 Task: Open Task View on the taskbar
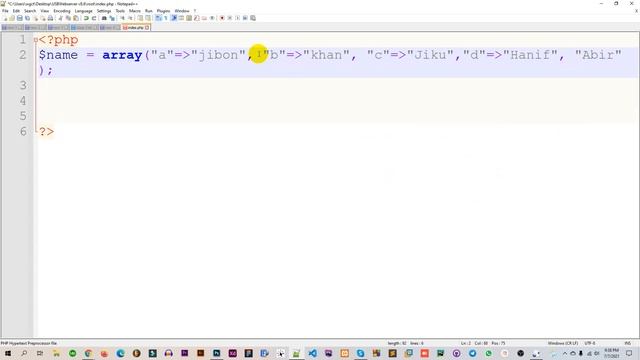(x=40, y=353)
